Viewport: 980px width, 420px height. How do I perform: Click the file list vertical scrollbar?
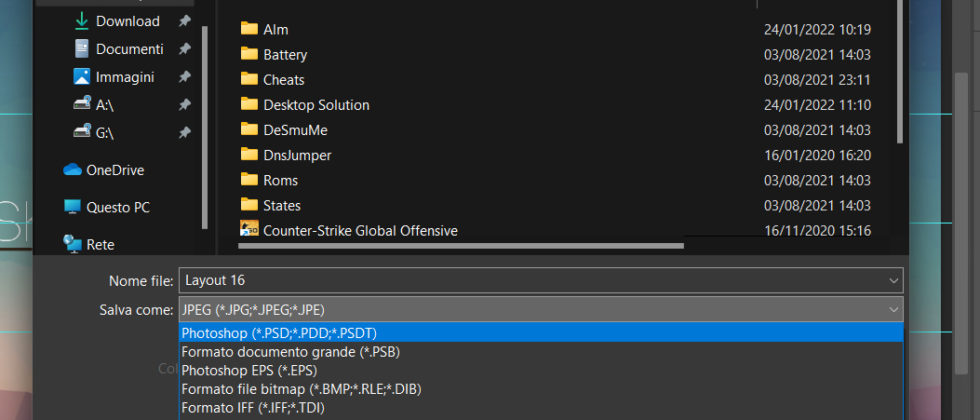[900, 71]
